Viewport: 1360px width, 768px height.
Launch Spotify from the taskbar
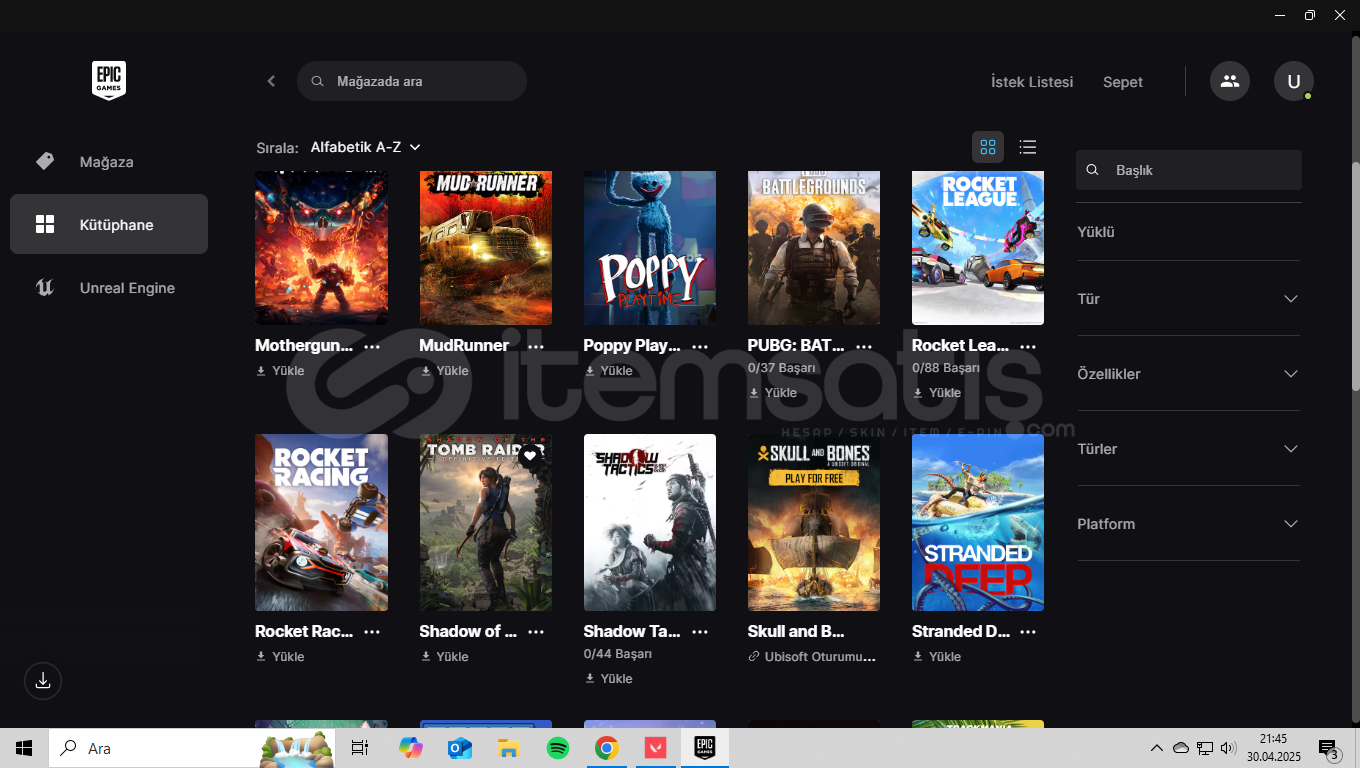pos(558,748)
